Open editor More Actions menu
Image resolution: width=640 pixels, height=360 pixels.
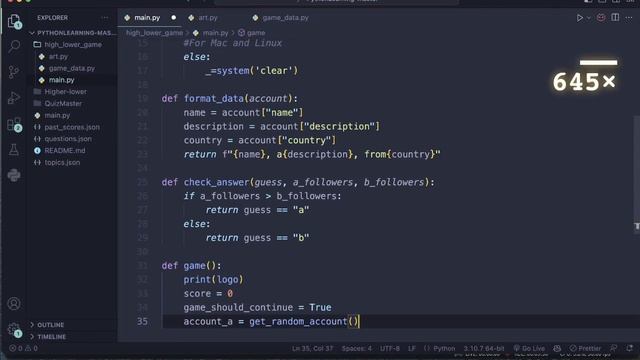629,18
